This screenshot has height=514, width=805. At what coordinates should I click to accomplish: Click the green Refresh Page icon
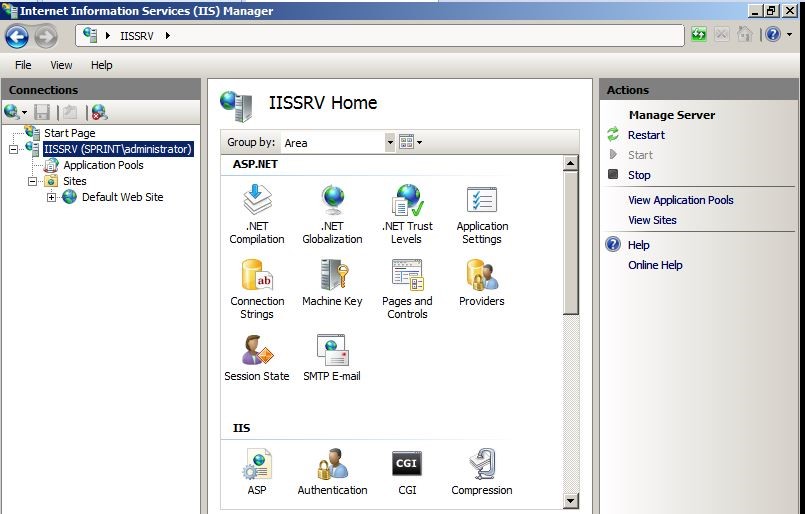point(698,34)
